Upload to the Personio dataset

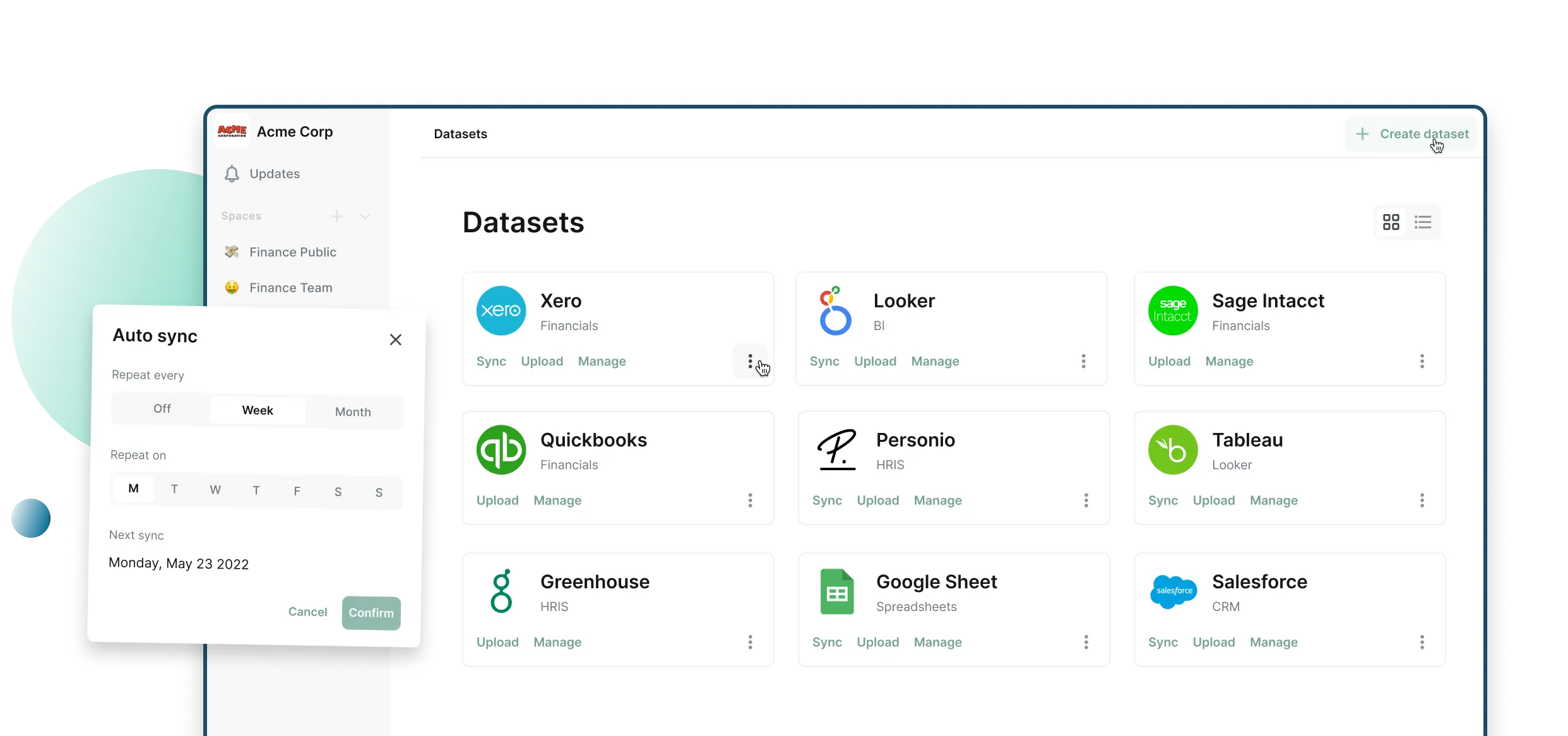tap(877, 501)
